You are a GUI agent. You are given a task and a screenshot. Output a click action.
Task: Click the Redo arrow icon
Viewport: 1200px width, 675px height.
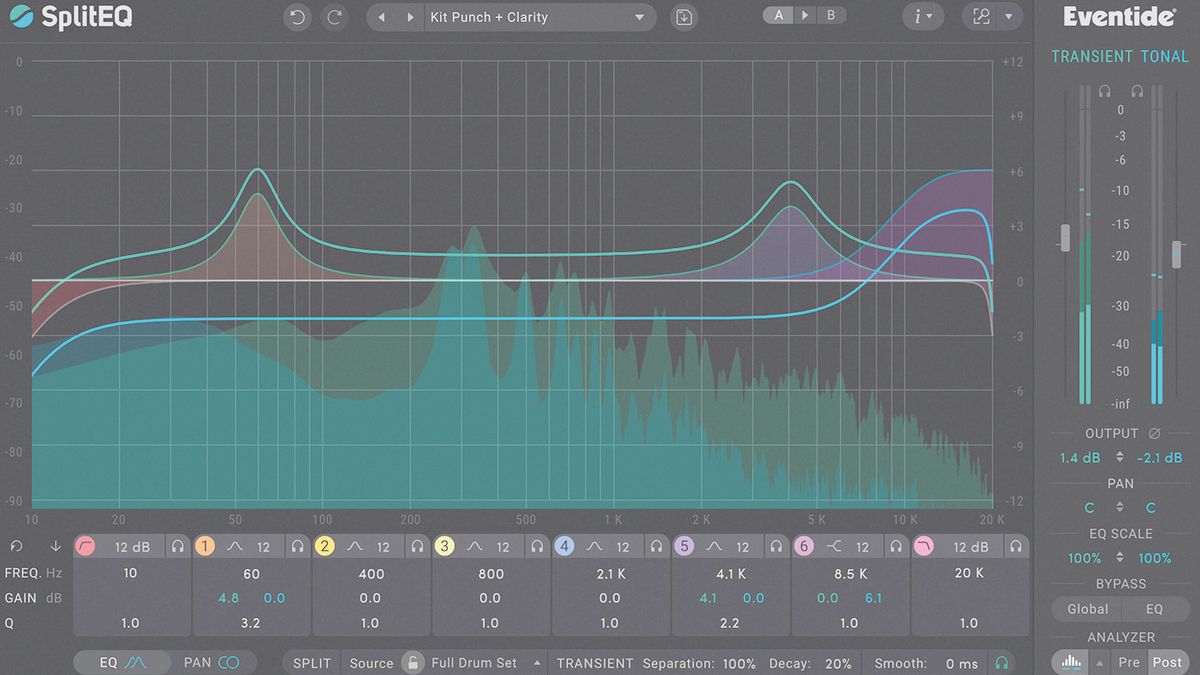[334, 17]
